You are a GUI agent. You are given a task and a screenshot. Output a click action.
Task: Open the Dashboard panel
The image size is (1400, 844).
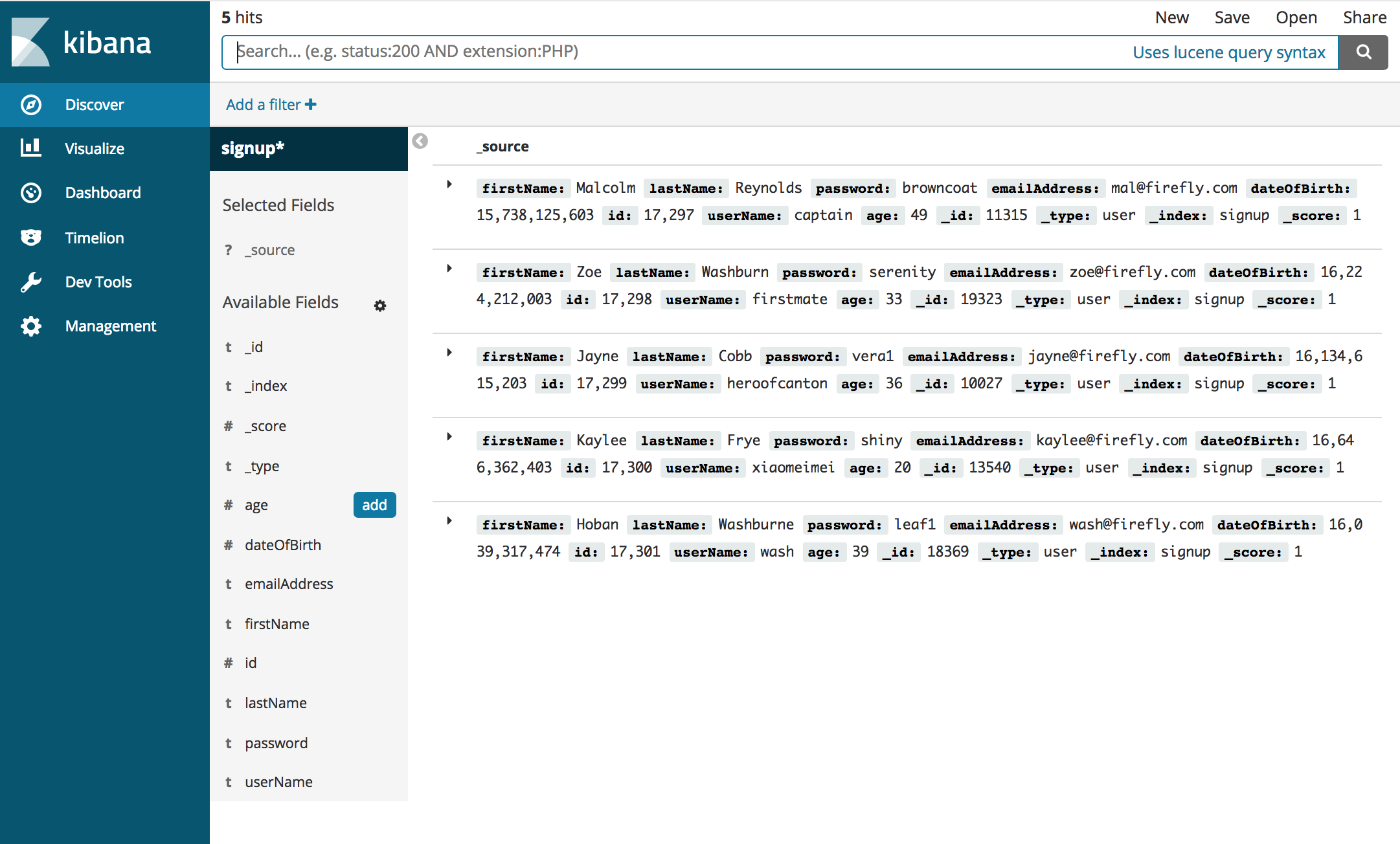(x=102, y=193)
